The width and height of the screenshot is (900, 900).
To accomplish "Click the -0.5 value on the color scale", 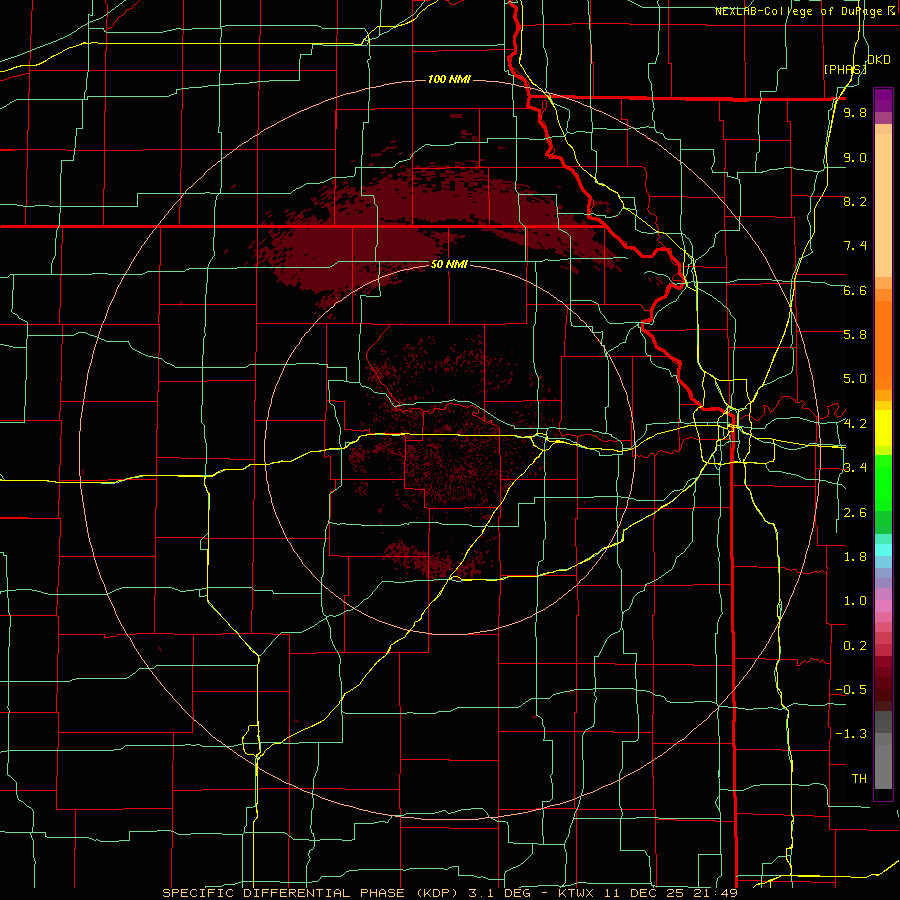I will [851, 690].
